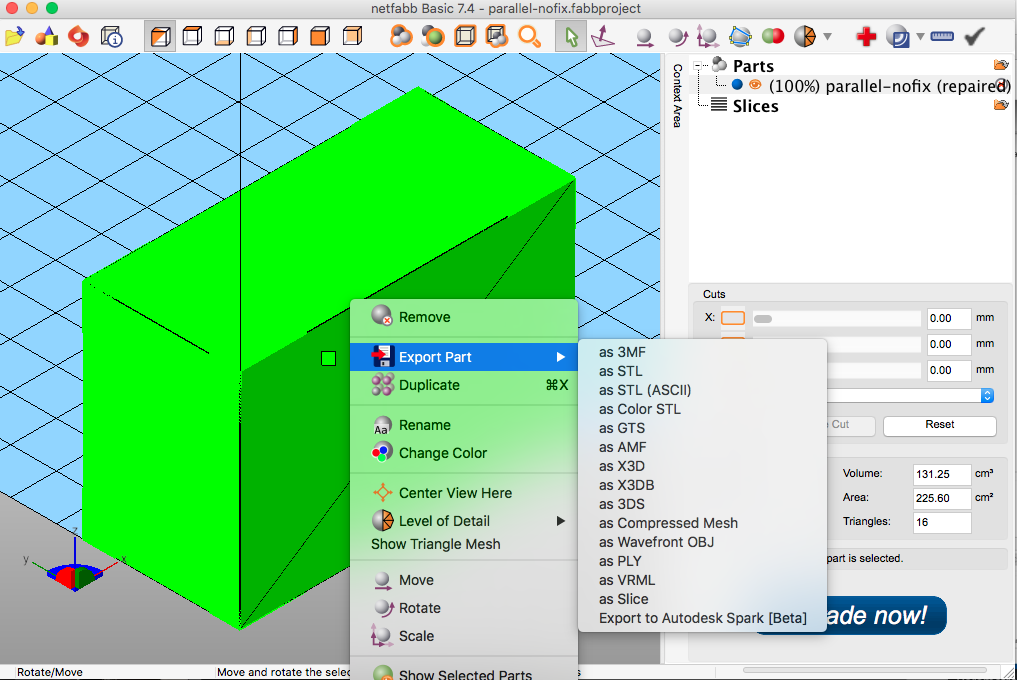Click the align to bottom plane icon
1017x680 pixels.
point(603,36)
